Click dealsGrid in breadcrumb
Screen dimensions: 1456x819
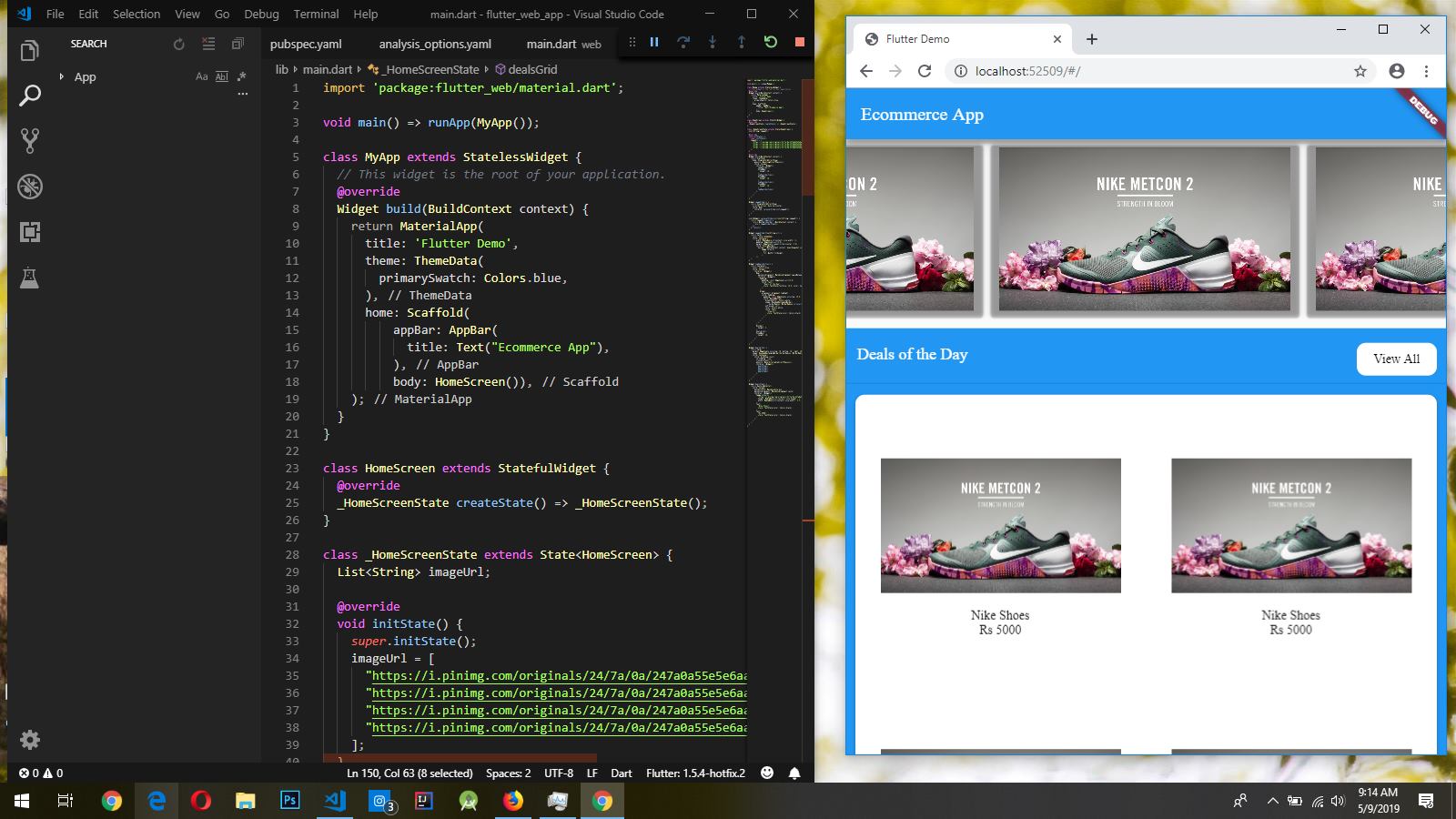(x=526, y=69)
